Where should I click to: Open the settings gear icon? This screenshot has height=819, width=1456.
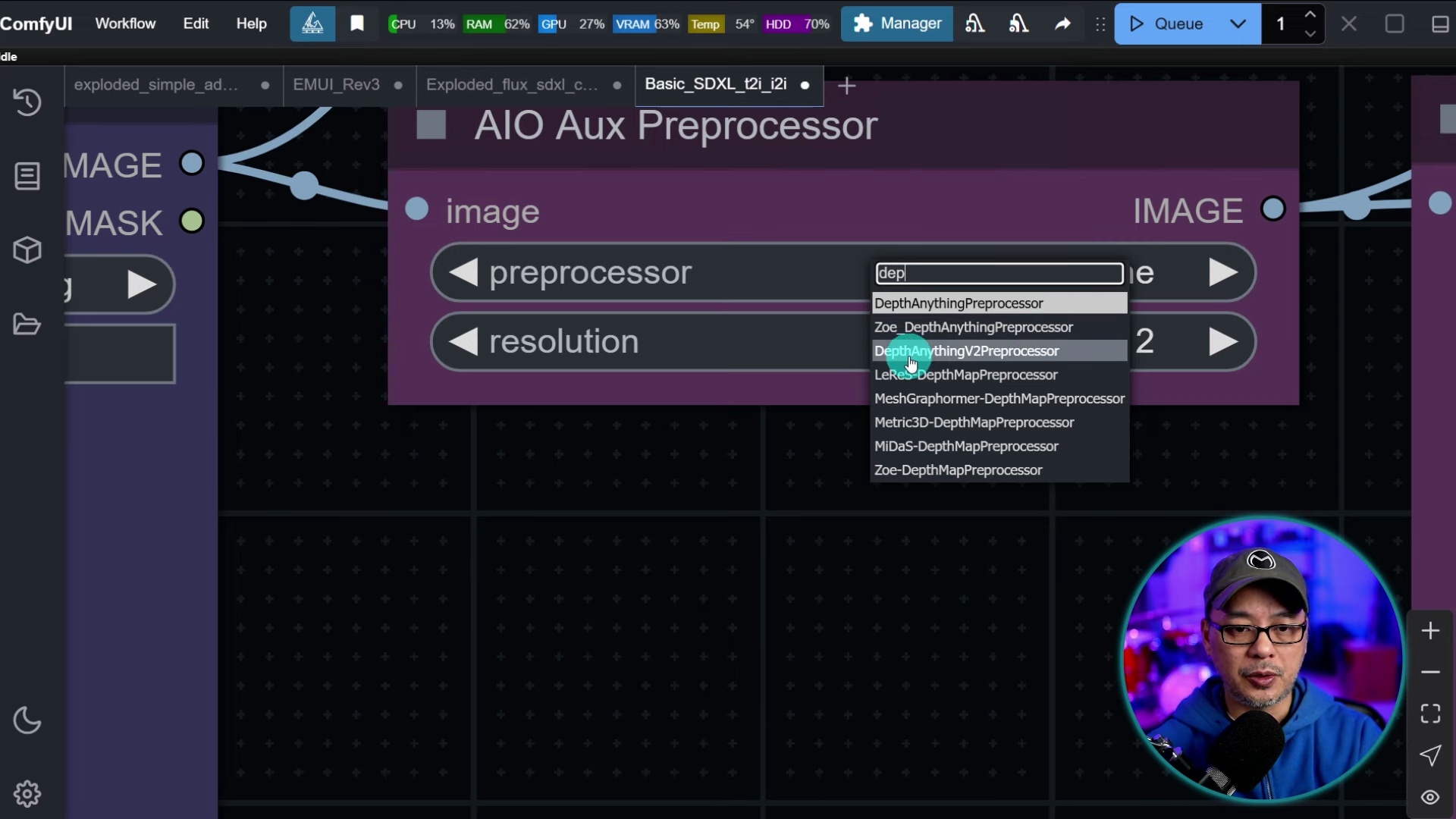(x=27, y=794)
